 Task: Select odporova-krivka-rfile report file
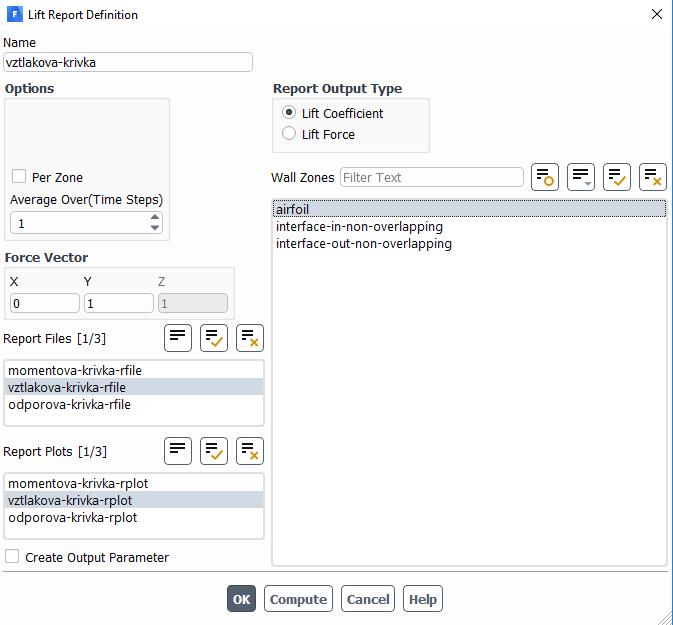(x=134, y=404)
